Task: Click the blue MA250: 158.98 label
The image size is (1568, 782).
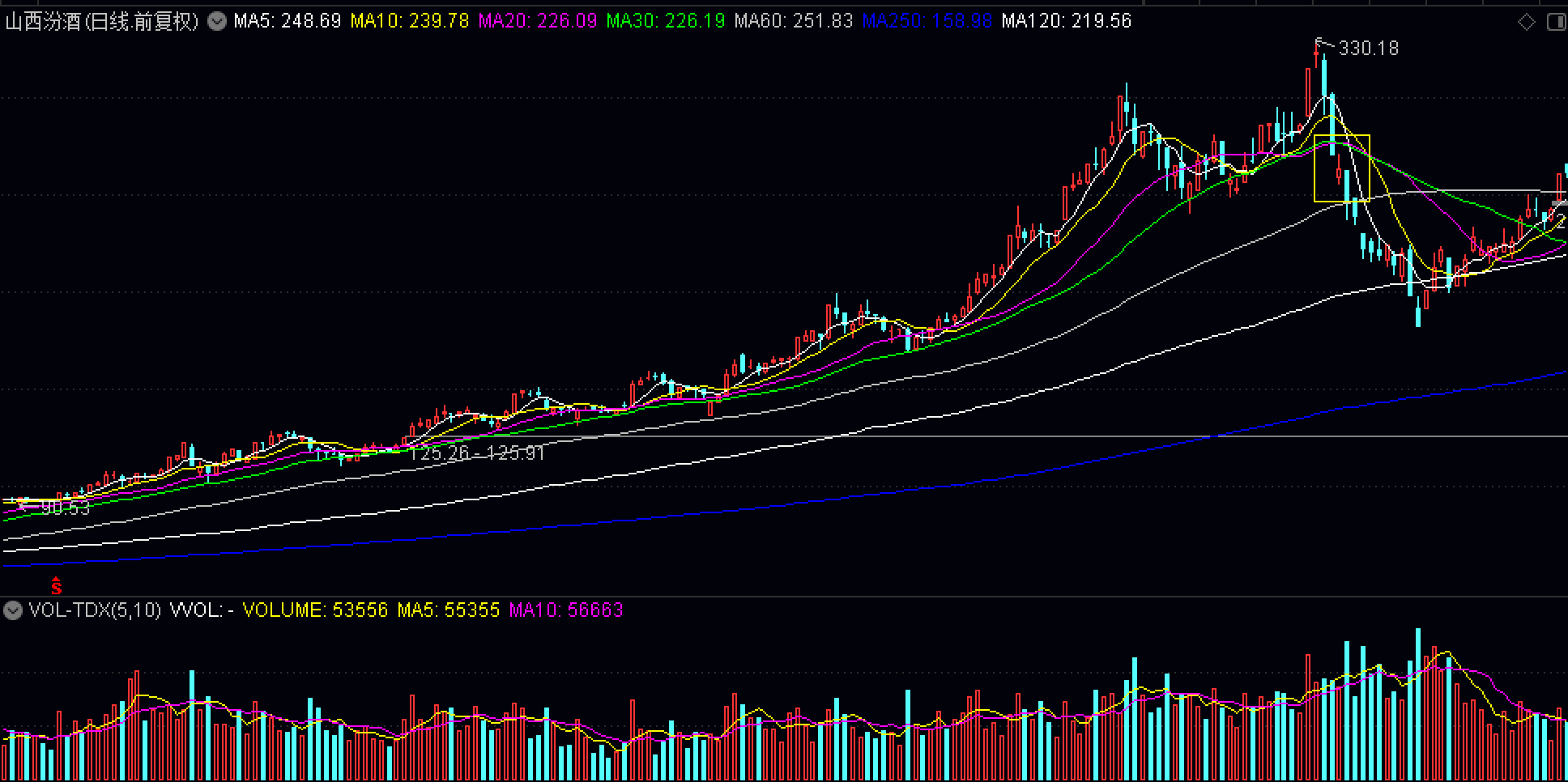Action: (x=927, y=21)
